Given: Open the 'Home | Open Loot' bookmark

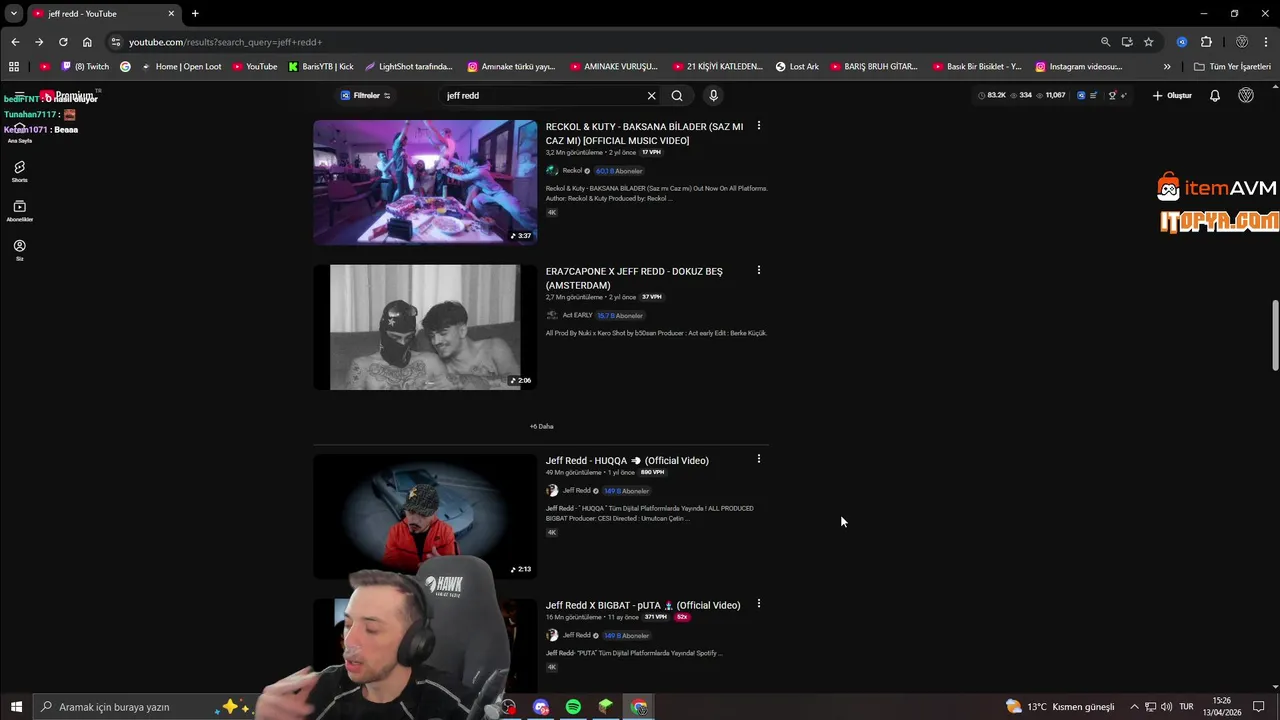Looking at the screenshot, I should click(x=181, y=67).
